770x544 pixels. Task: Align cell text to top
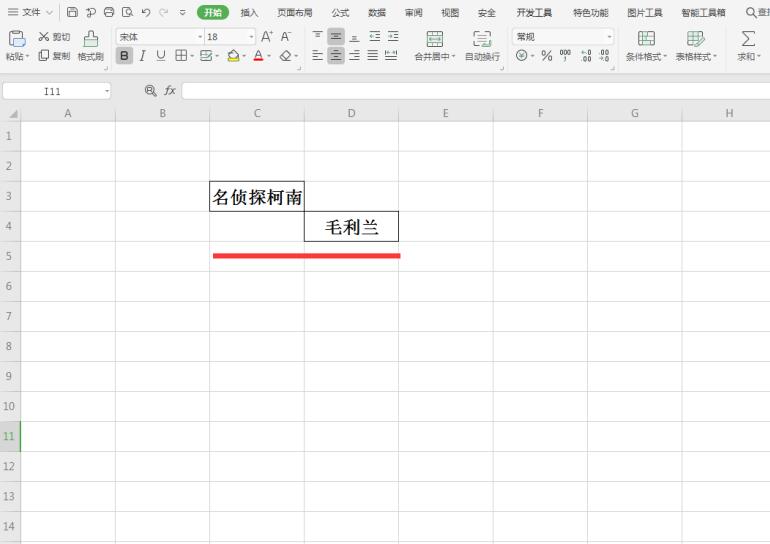(x=318, y=36)
